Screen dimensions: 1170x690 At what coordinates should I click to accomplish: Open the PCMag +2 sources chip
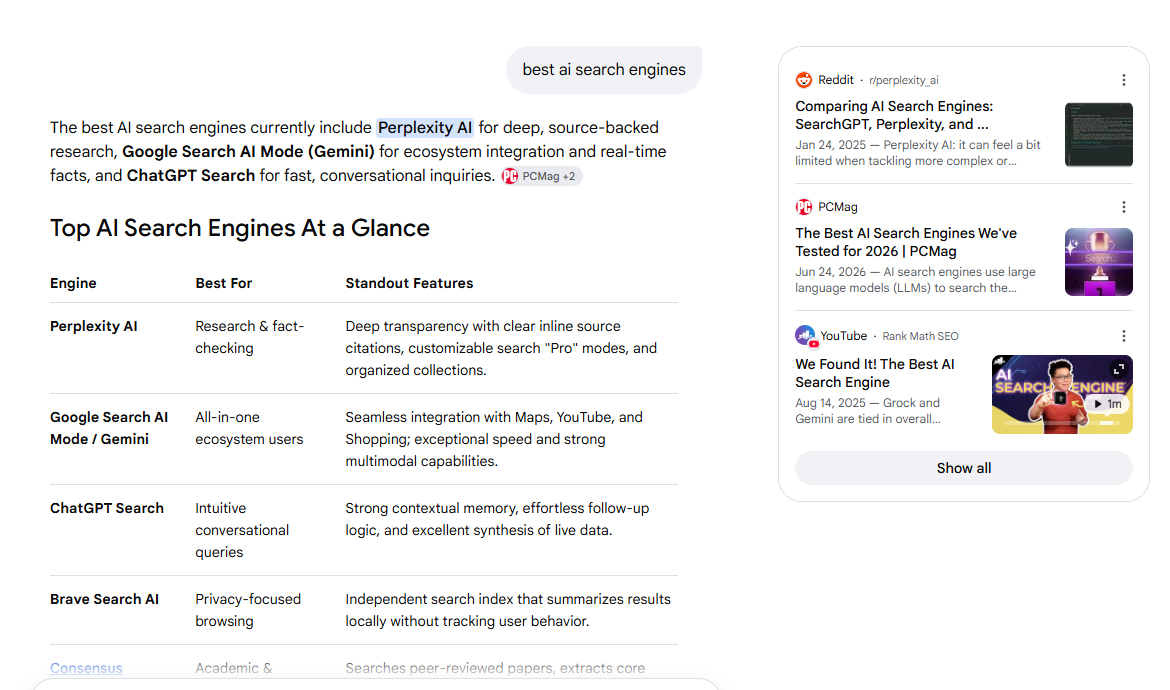click(x=541, y=176)
